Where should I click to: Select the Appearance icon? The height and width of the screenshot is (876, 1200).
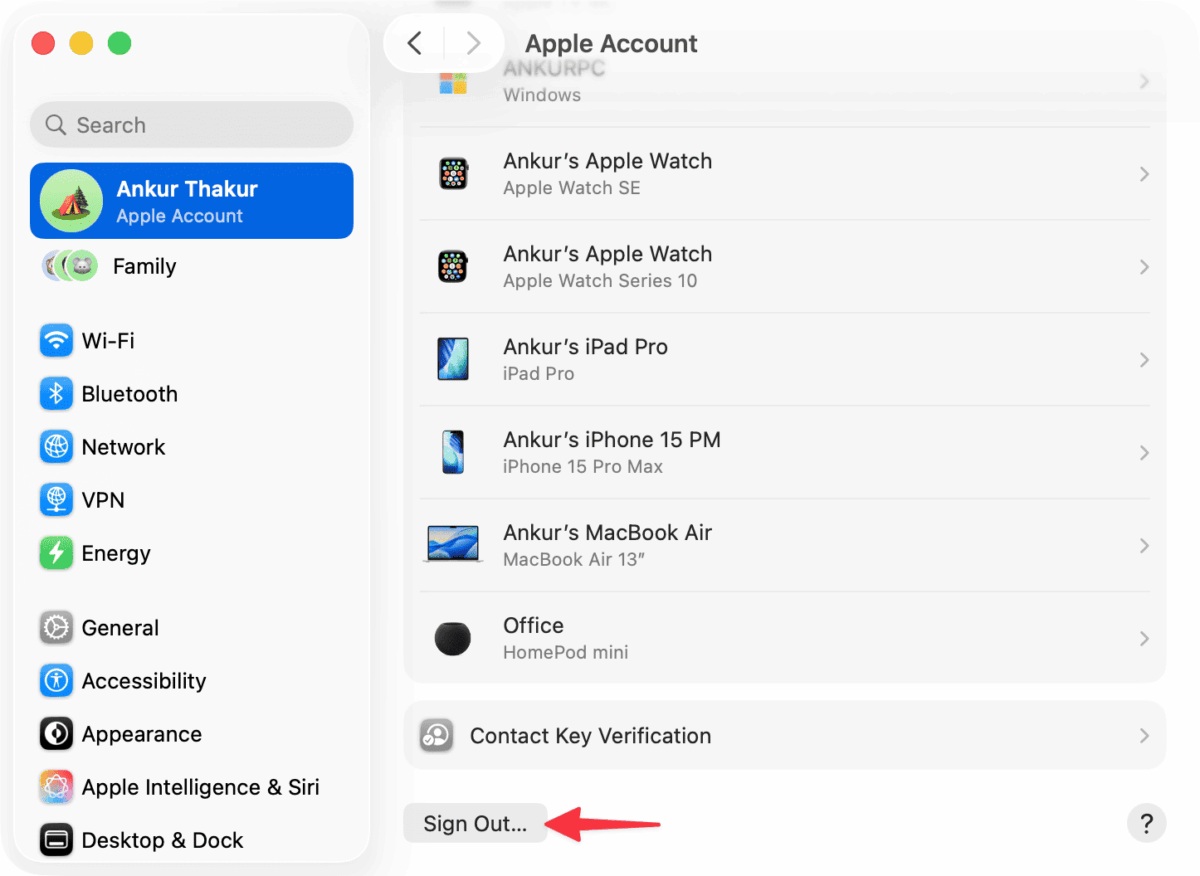coord(56,734)
